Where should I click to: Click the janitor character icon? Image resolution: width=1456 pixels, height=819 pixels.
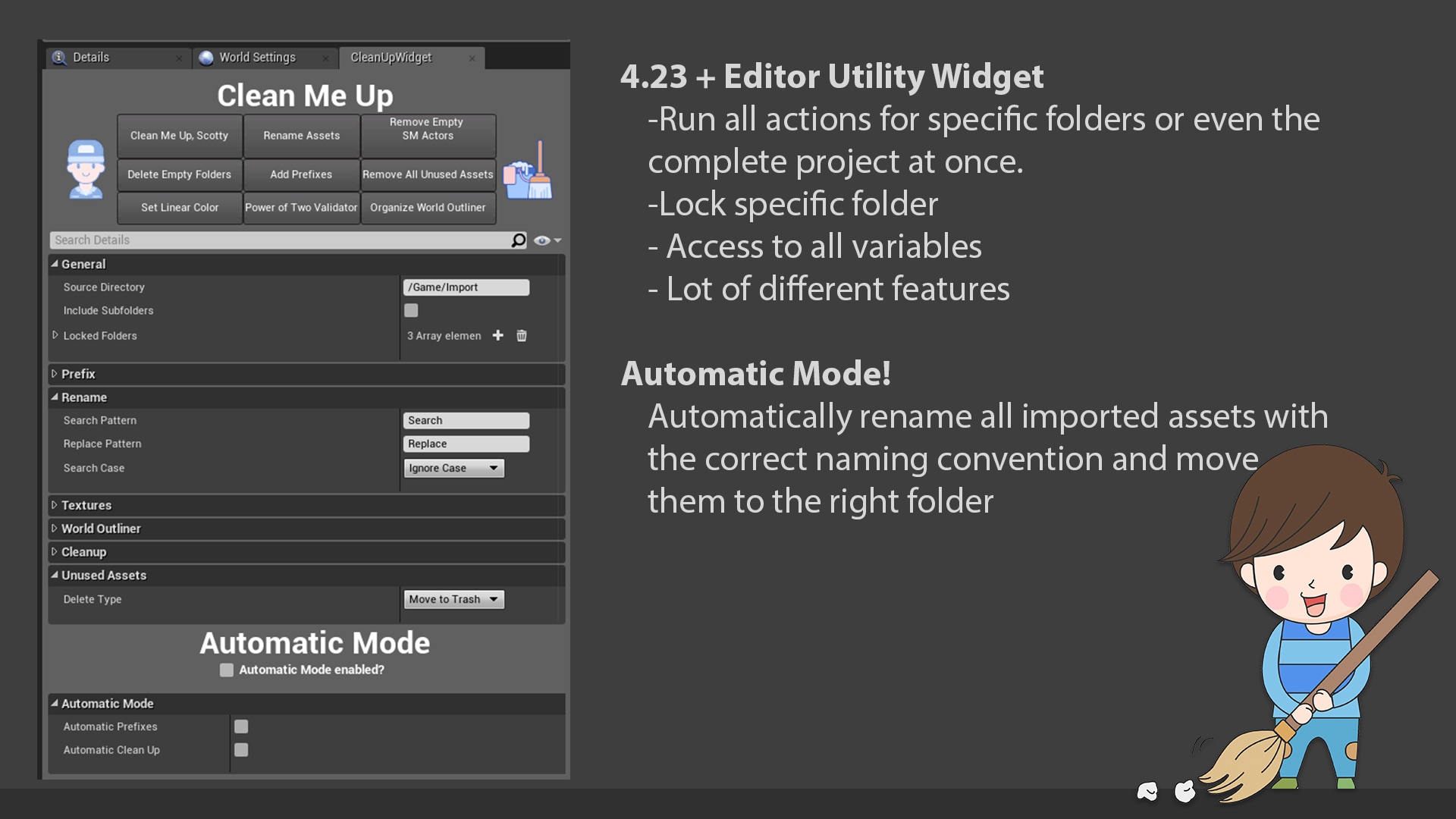[x=86, y=170]
